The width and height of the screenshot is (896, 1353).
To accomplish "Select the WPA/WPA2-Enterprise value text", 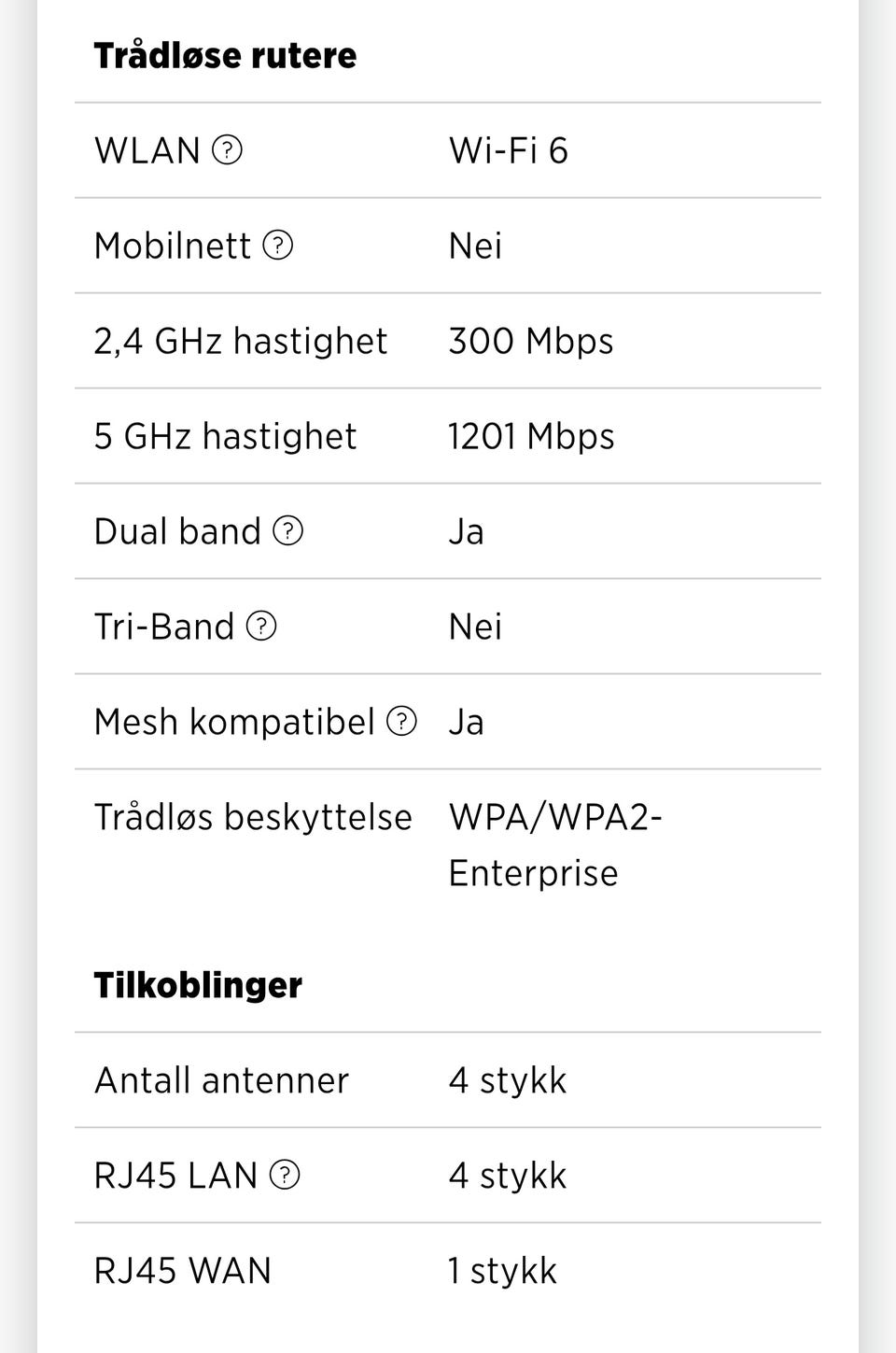I will 554,844.
